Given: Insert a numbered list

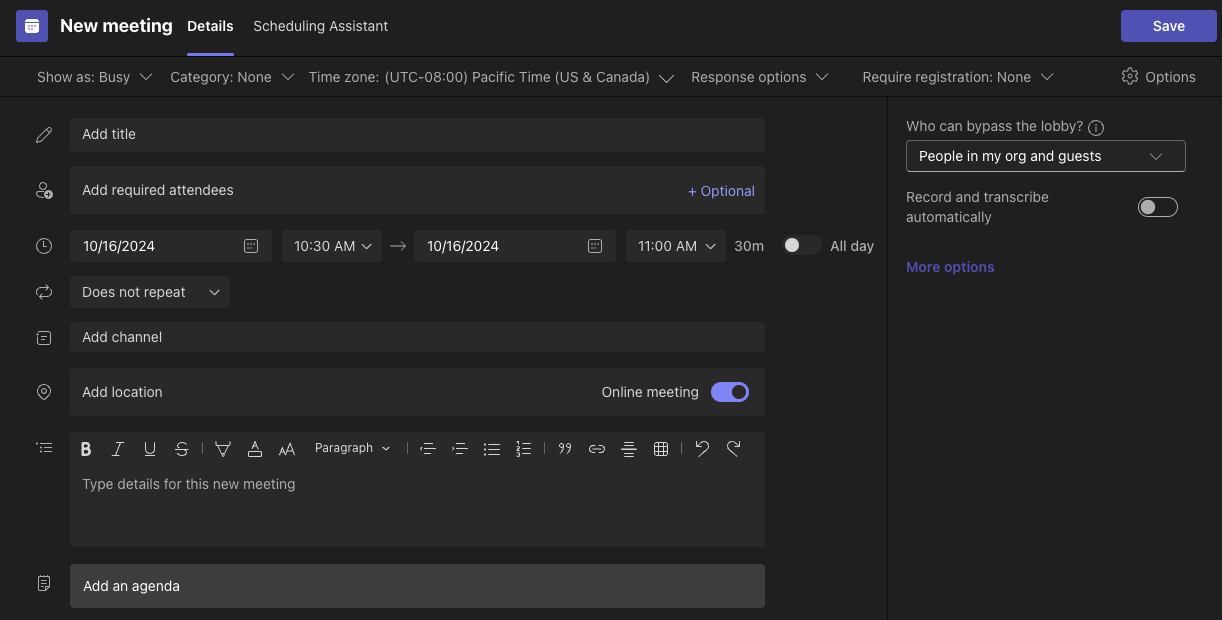Looking at the screenshot, I should (523, 449).
